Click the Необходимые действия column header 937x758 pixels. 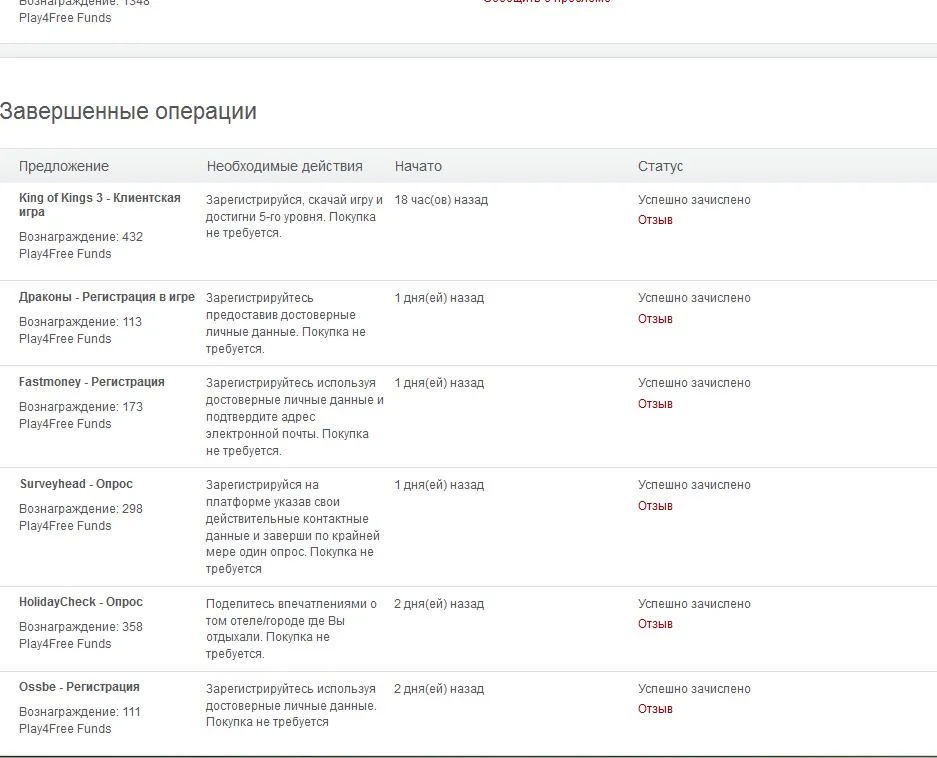tap(284, 166)
